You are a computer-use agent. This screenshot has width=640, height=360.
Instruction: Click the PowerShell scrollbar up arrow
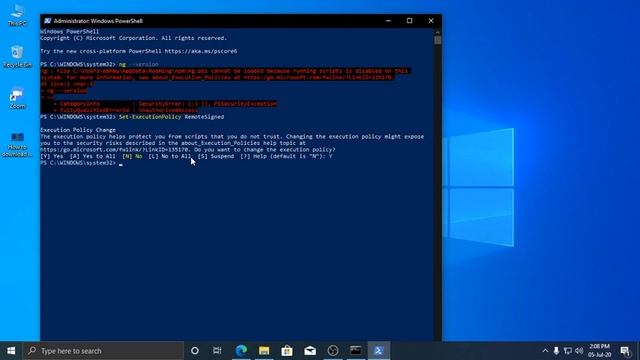pyautogui.click(x=438, y=32)
